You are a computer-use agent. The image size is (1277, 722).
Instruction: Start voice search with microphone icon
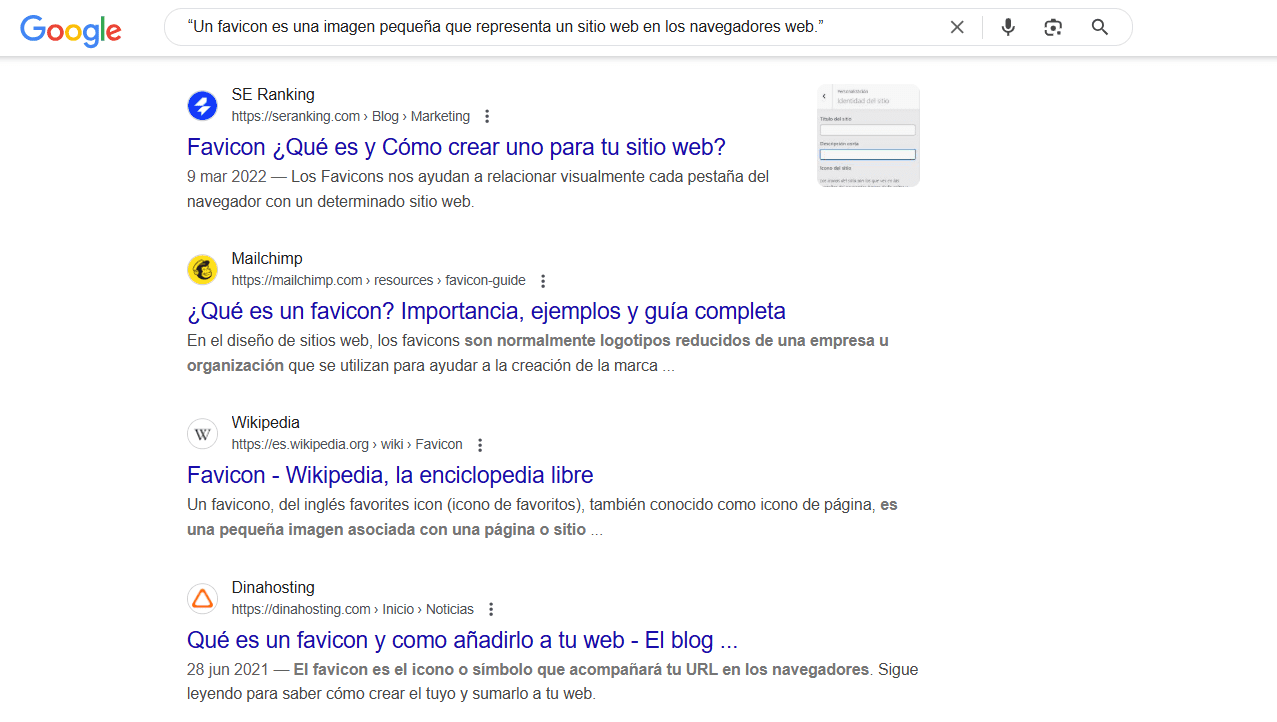click(x=1008, y=27)
